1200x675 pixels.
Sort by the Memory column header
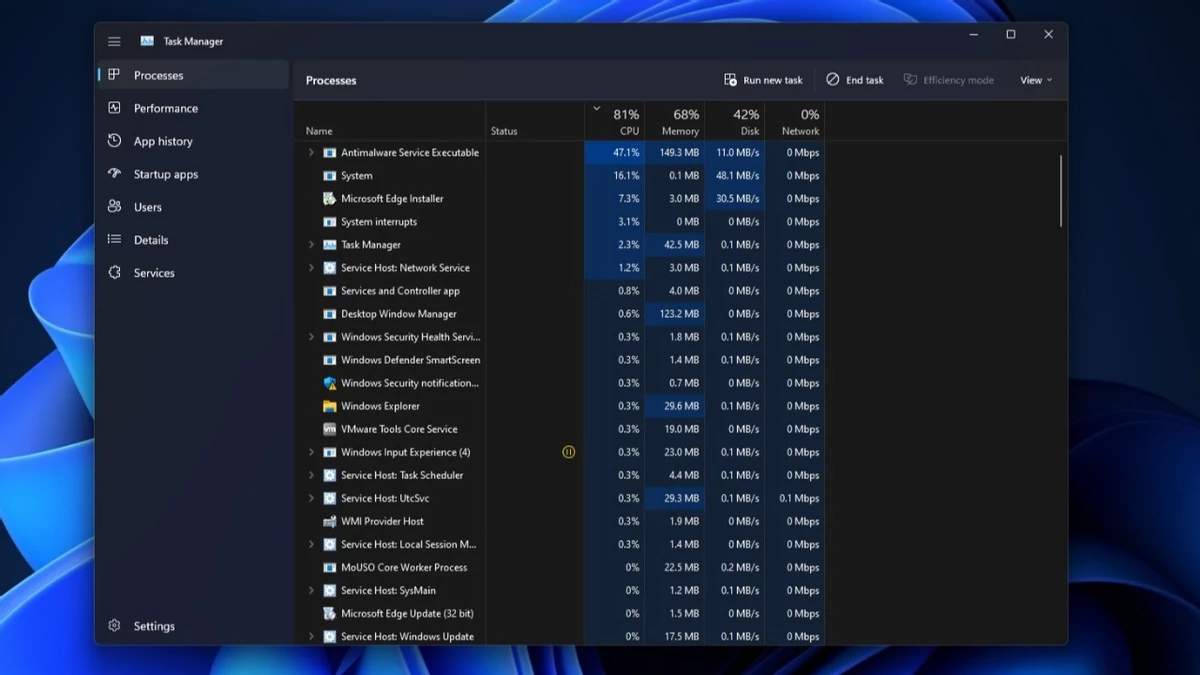(678, 120)
